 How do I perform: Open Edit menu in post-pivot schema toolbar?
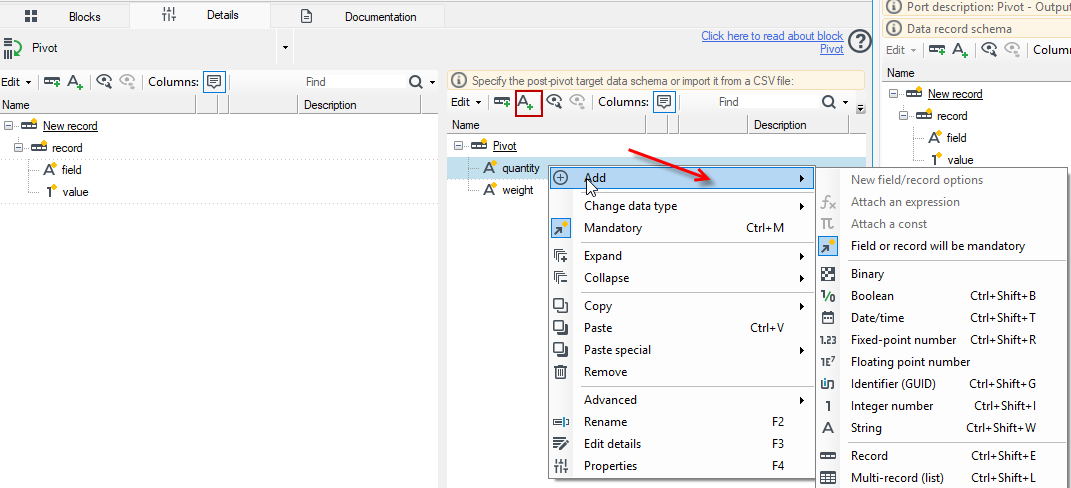click(467, 102)
